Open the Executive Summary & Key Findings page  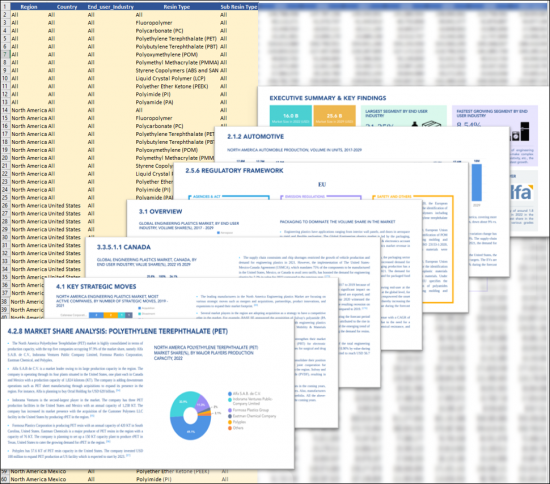coord(328,98)
